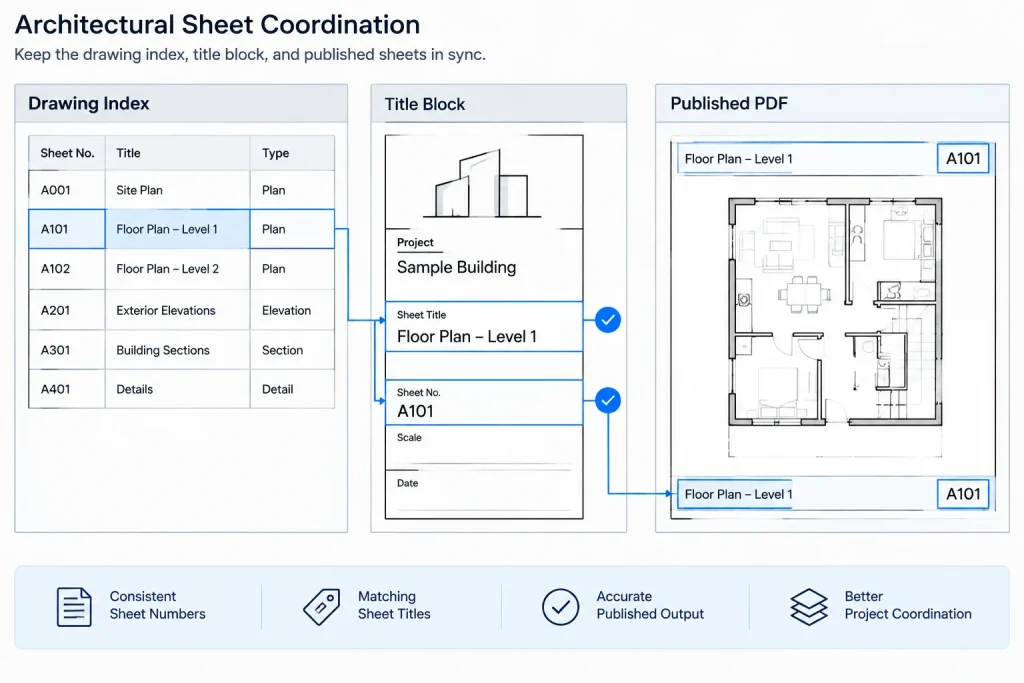Click the Consistent Sheet Numbers document icon
The image size is (1024, 683).
tap(74, 607)
